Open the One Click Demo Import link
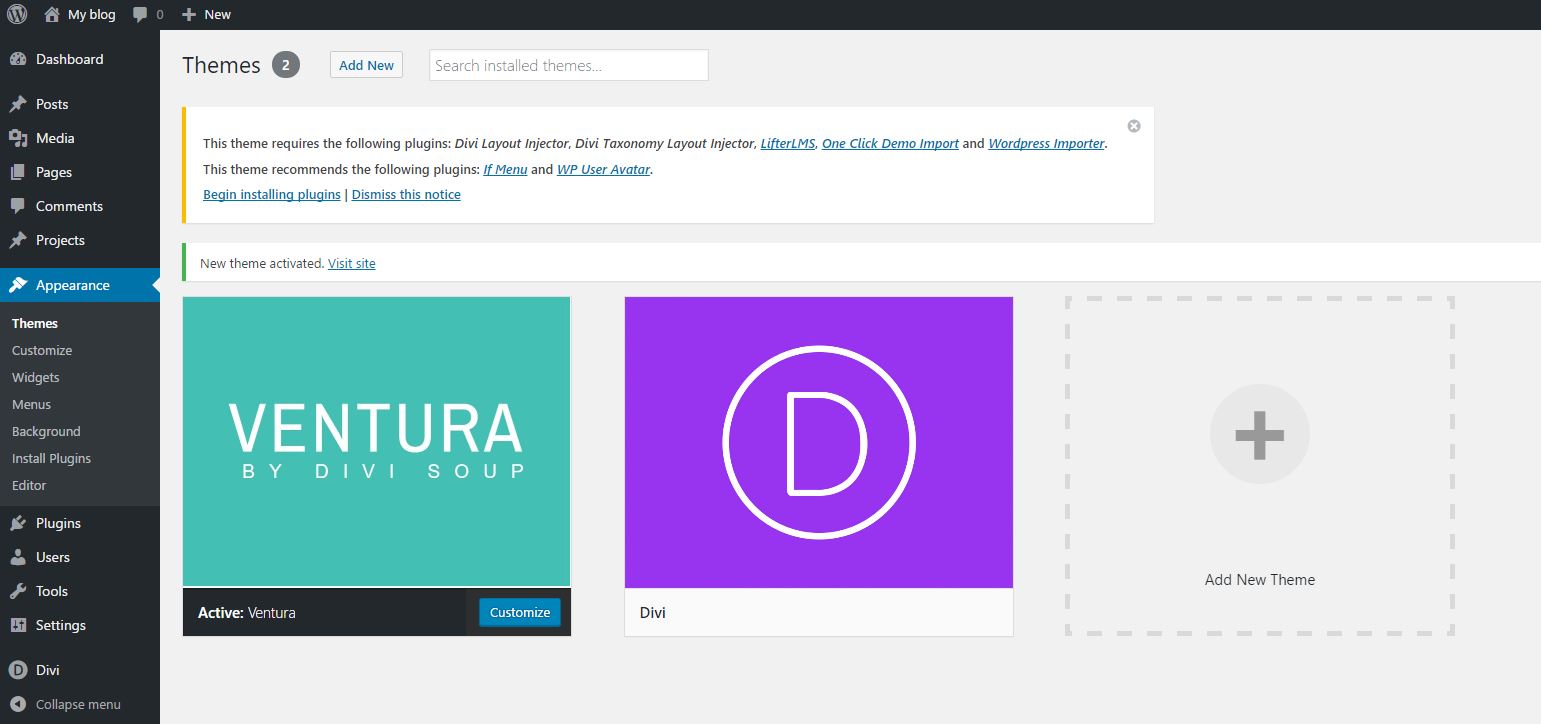The width and height of the screenshot is (1541, 724). pos(890,143)
